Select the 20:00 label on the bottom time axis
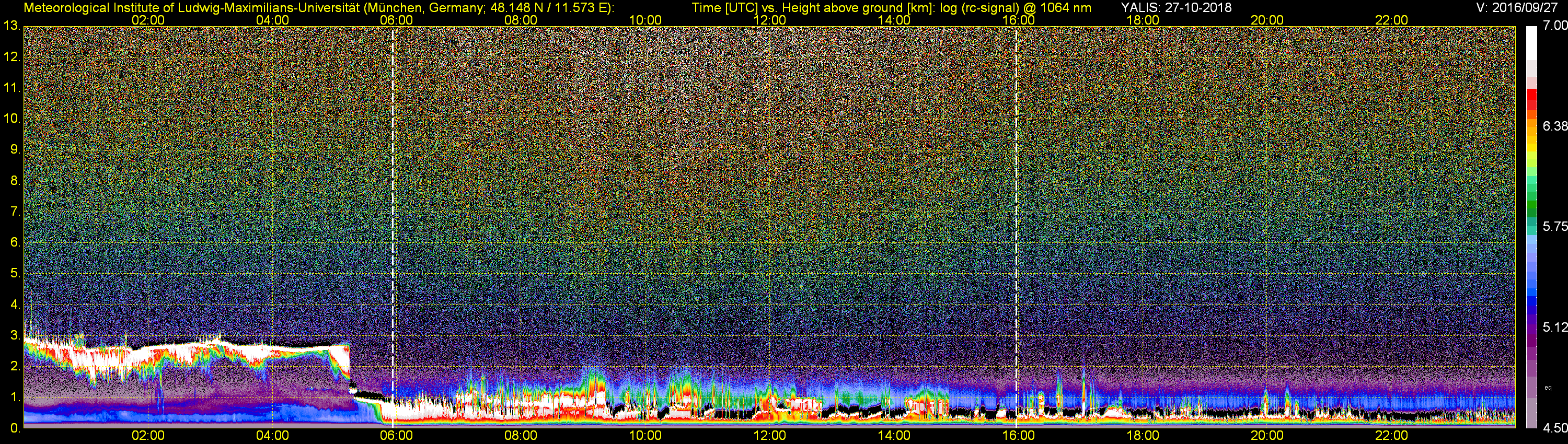Image resolution: width=1568 pixels, height=444 pixels. click(x=1267, y=436)
